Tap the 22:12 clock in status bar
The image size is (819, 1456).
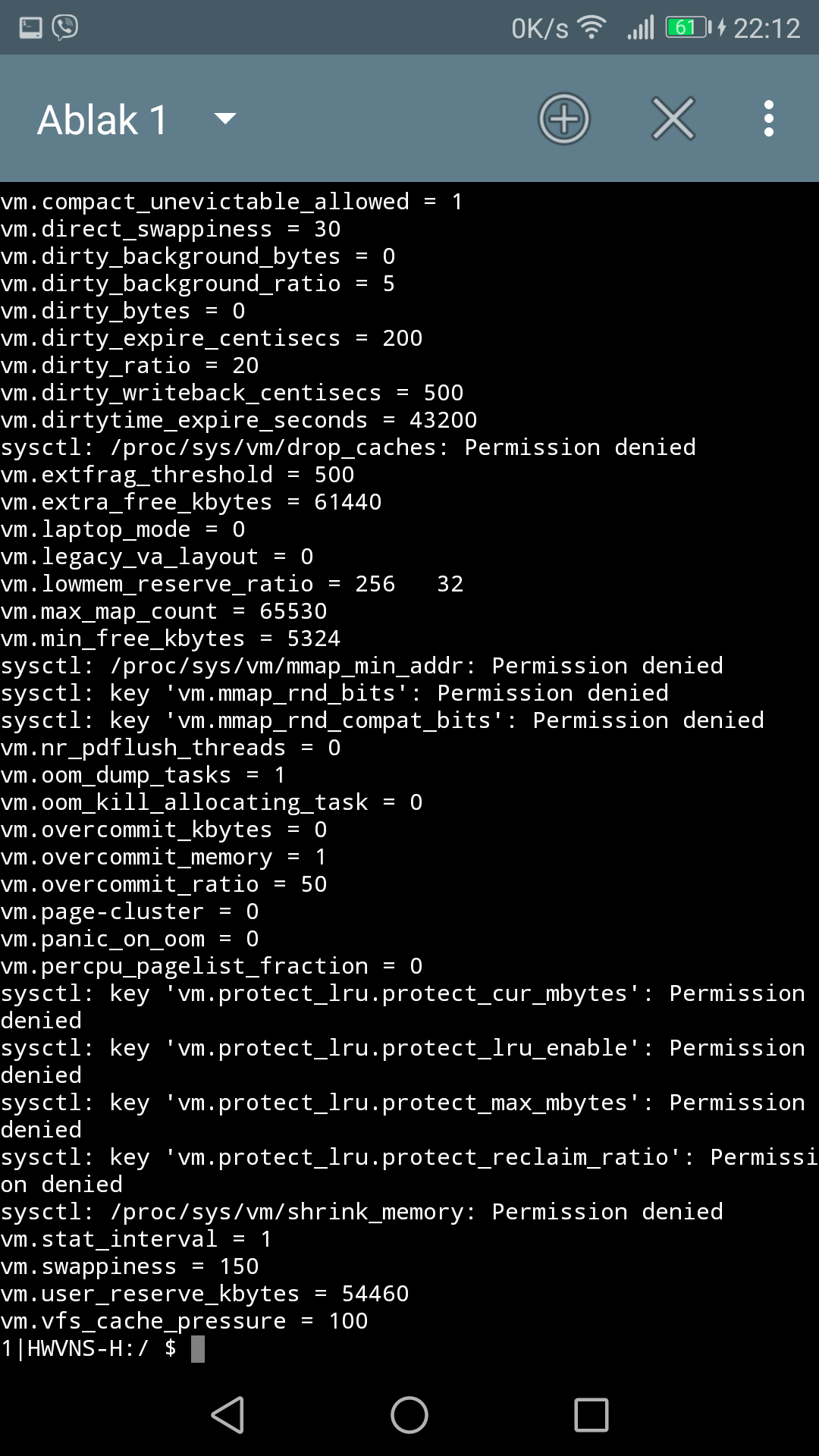[767, 28]
